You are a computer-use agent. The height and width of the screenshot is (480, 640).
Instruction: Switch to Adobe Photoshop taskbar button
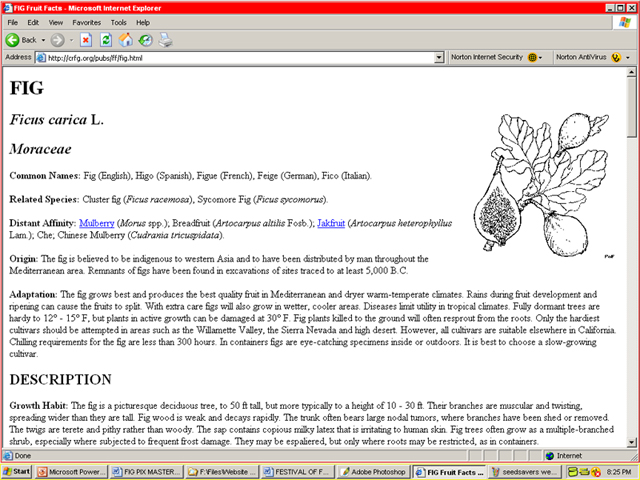[373, 472]
